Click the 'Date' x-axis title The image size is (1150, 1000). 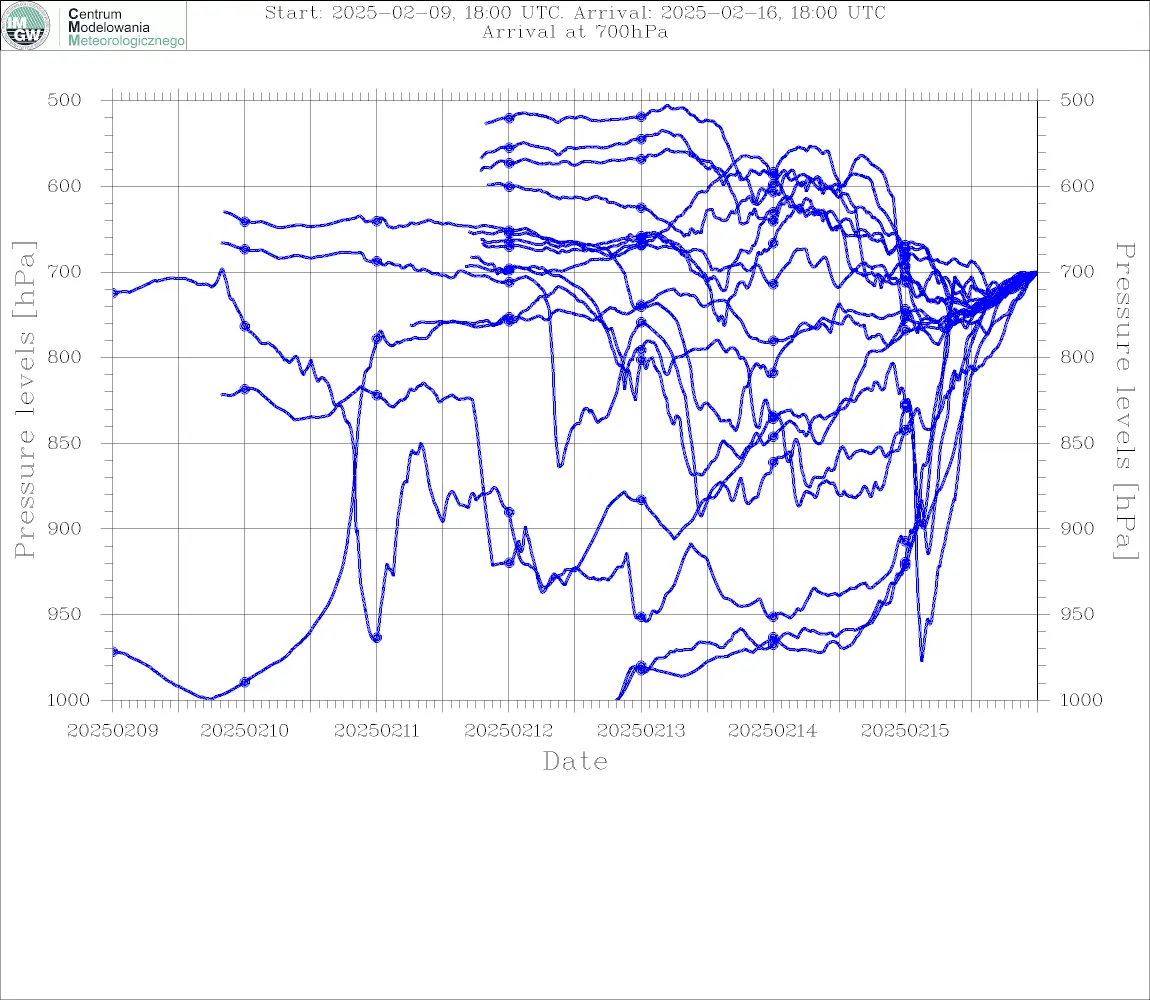coord(575,762)
